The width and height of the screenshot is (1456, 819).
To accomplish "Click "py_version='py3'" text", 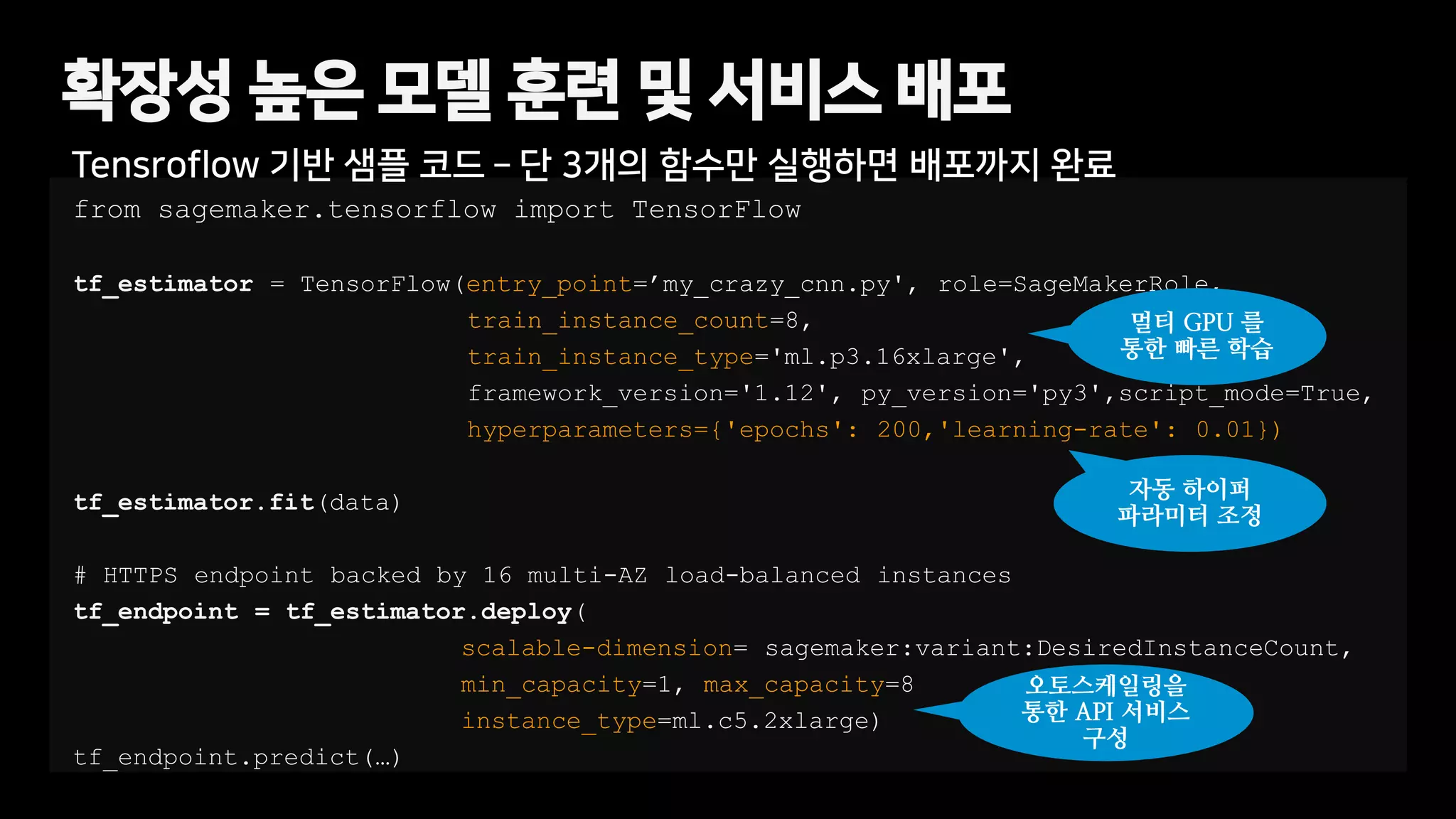I will [x=981, y=393].
